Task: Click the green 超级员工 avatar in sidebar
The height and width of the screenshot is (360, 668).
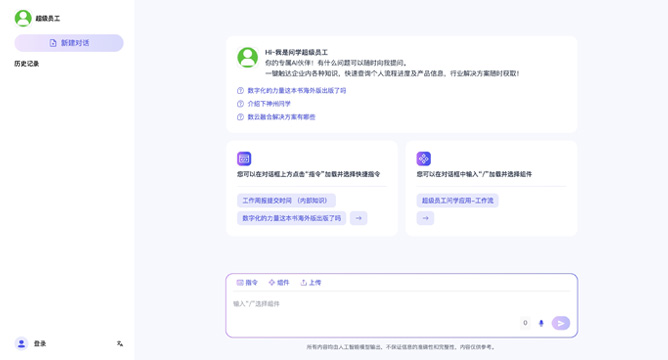Action: (23, 18)
